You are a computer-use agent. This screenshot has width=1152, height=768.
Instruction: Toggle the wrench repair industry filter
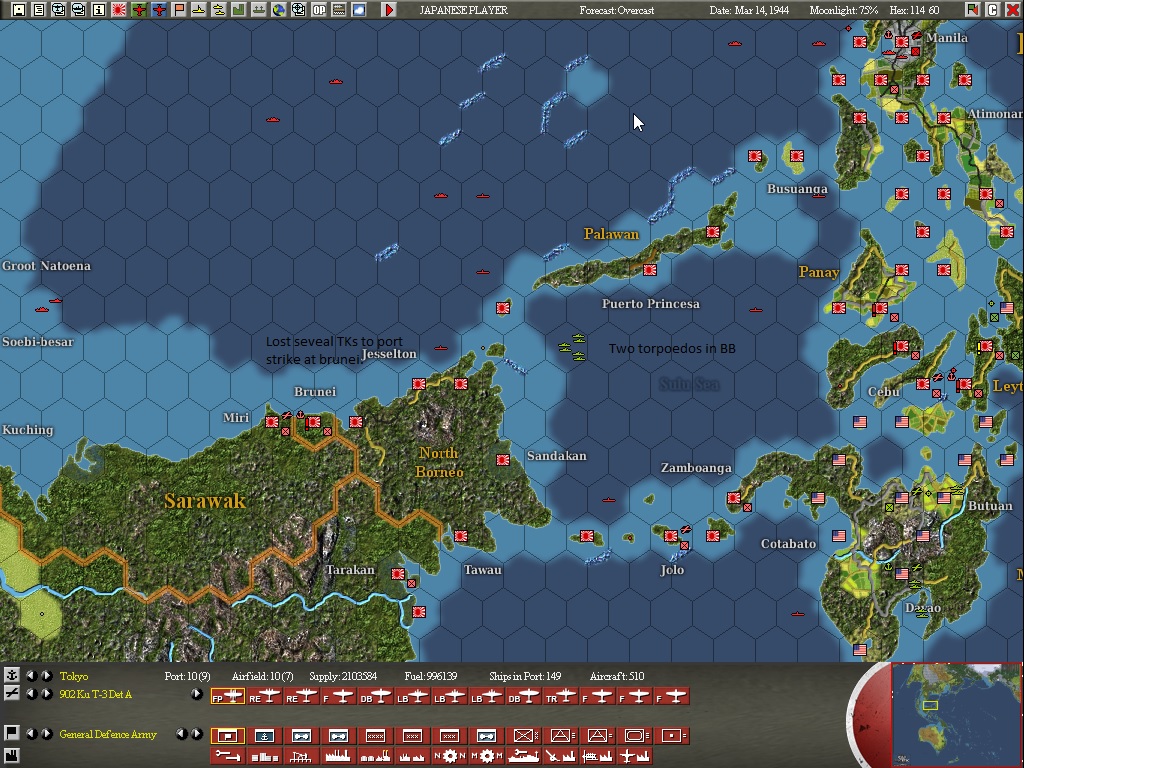(x=228, y=756)
